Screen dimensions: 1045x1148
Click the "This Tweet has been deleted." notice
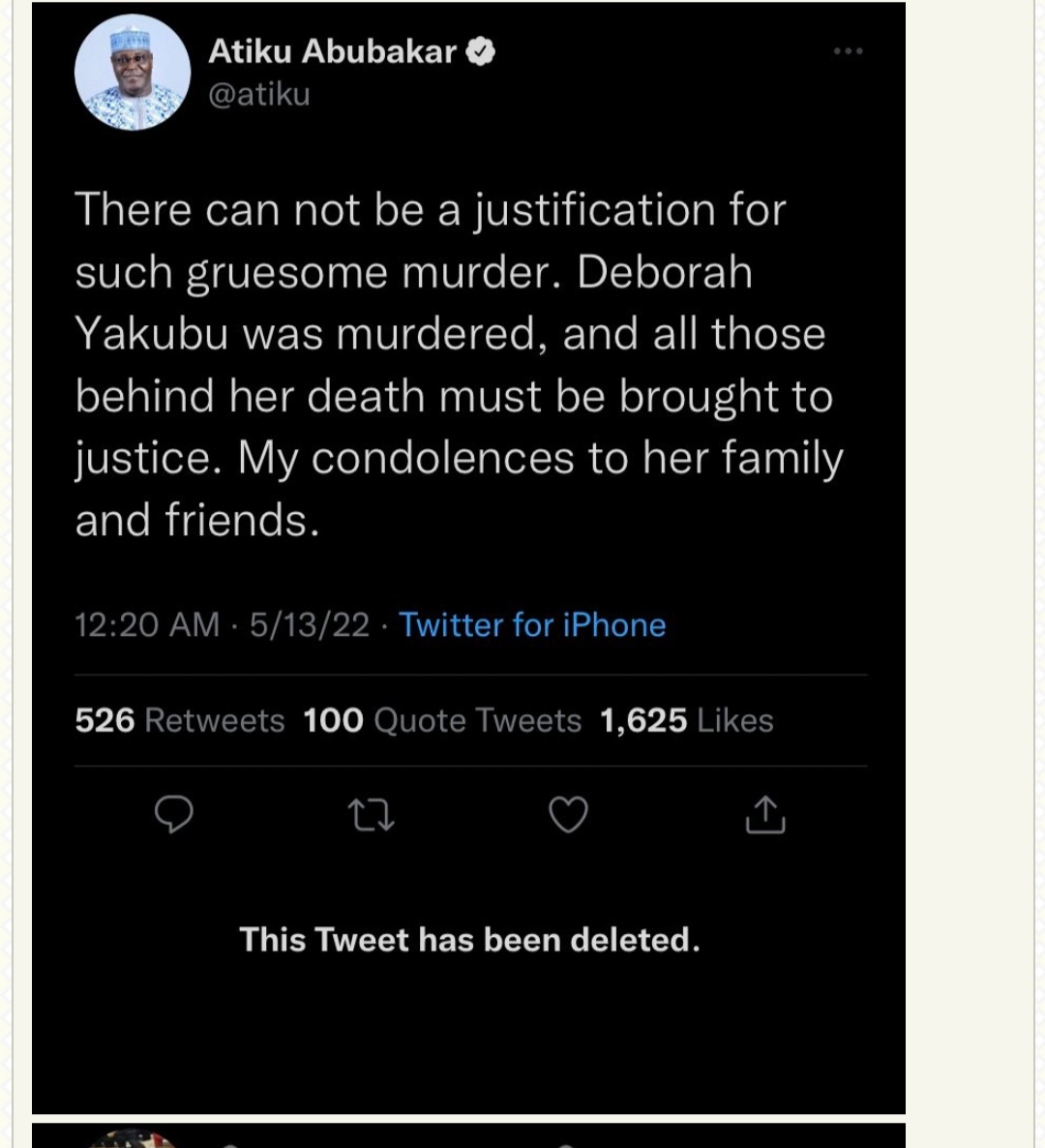point(469,940)
